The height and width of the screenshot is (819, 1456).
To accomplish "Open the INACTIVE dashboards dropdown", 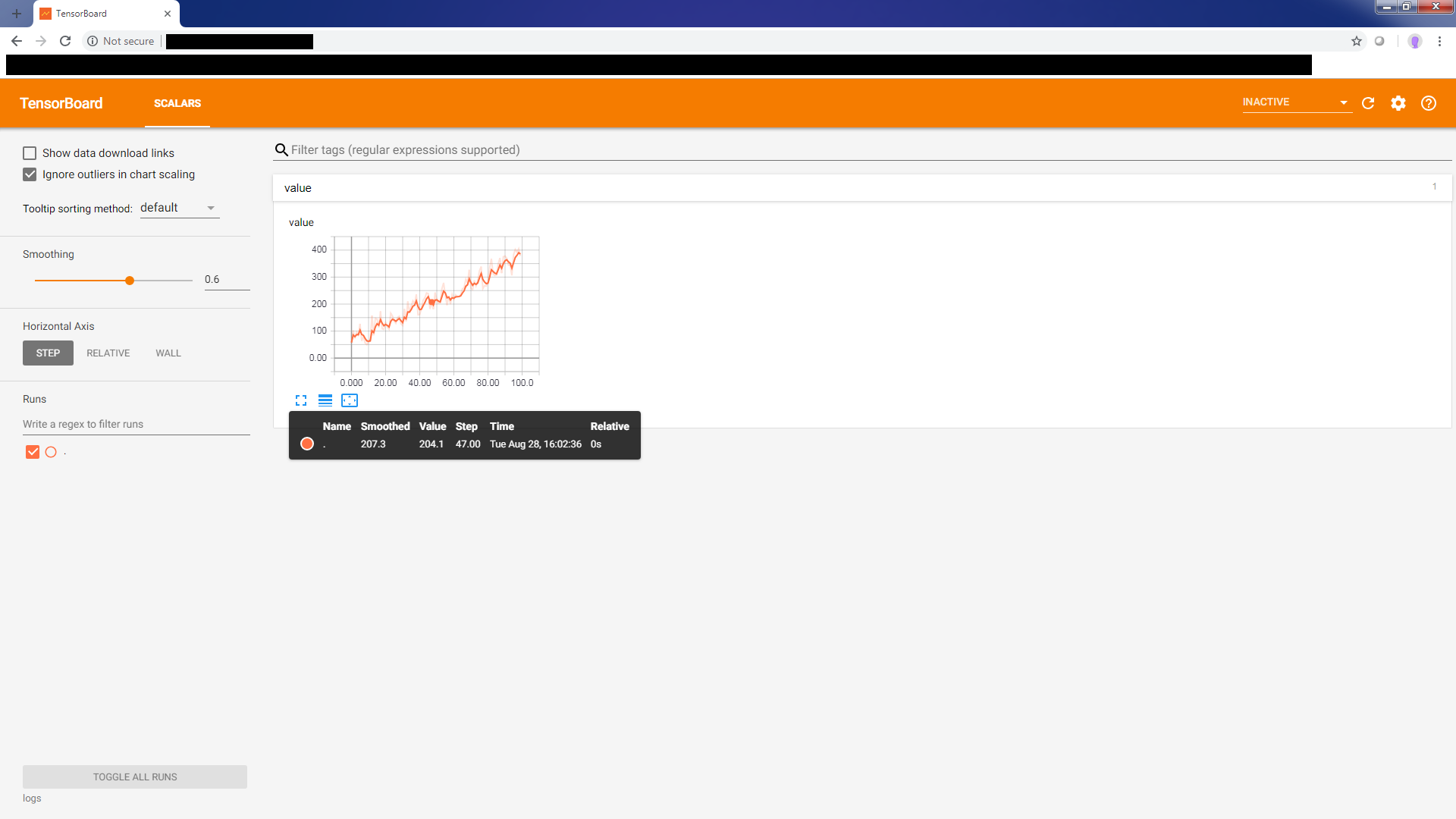I will pyautogui.click(x=1295, y=102).
